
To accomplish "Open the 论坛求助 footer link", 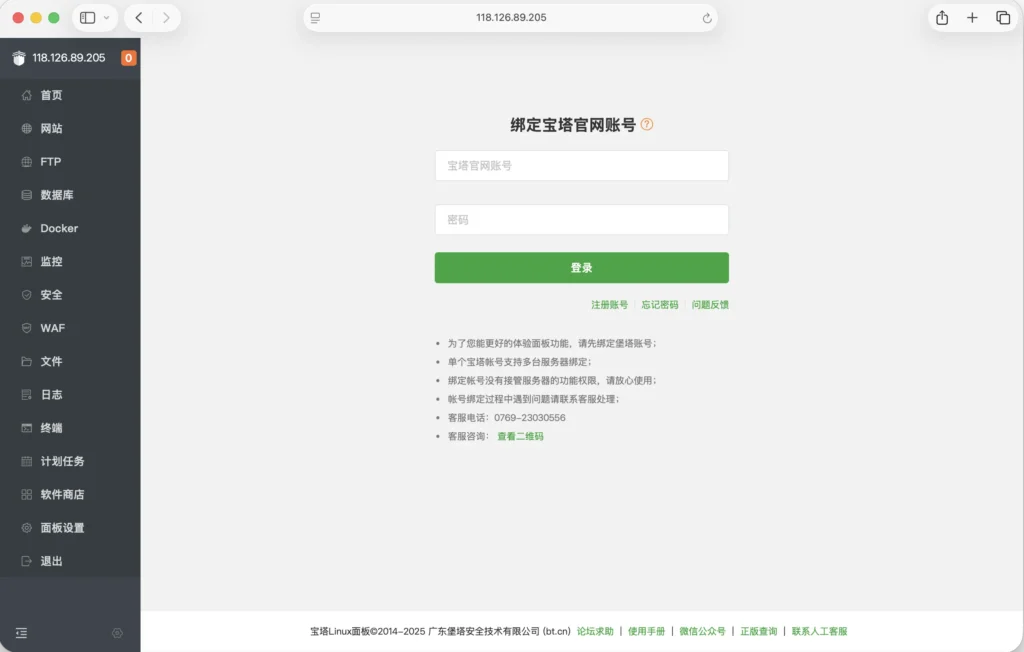I will tap(595, 632).
